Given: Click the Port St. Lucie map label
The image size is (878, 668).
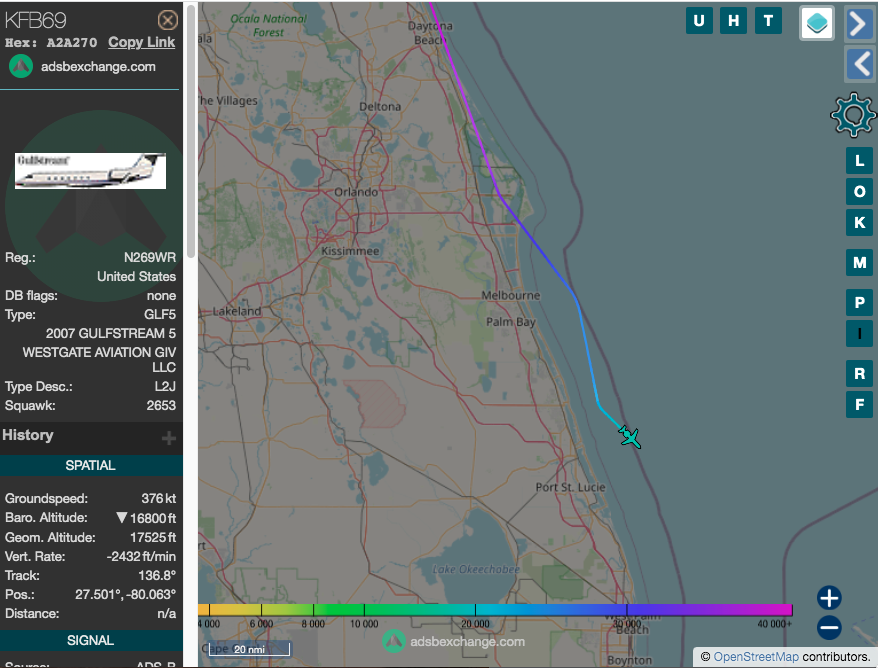Looking at the screenshot, I should coord(571,487).
